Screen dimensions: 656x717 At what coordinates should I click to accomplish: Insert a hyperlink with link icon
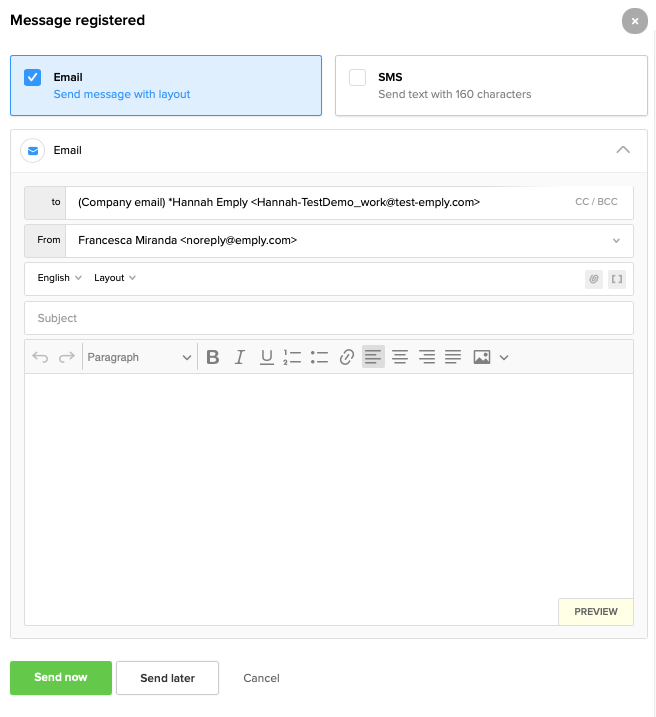point(347,357)
